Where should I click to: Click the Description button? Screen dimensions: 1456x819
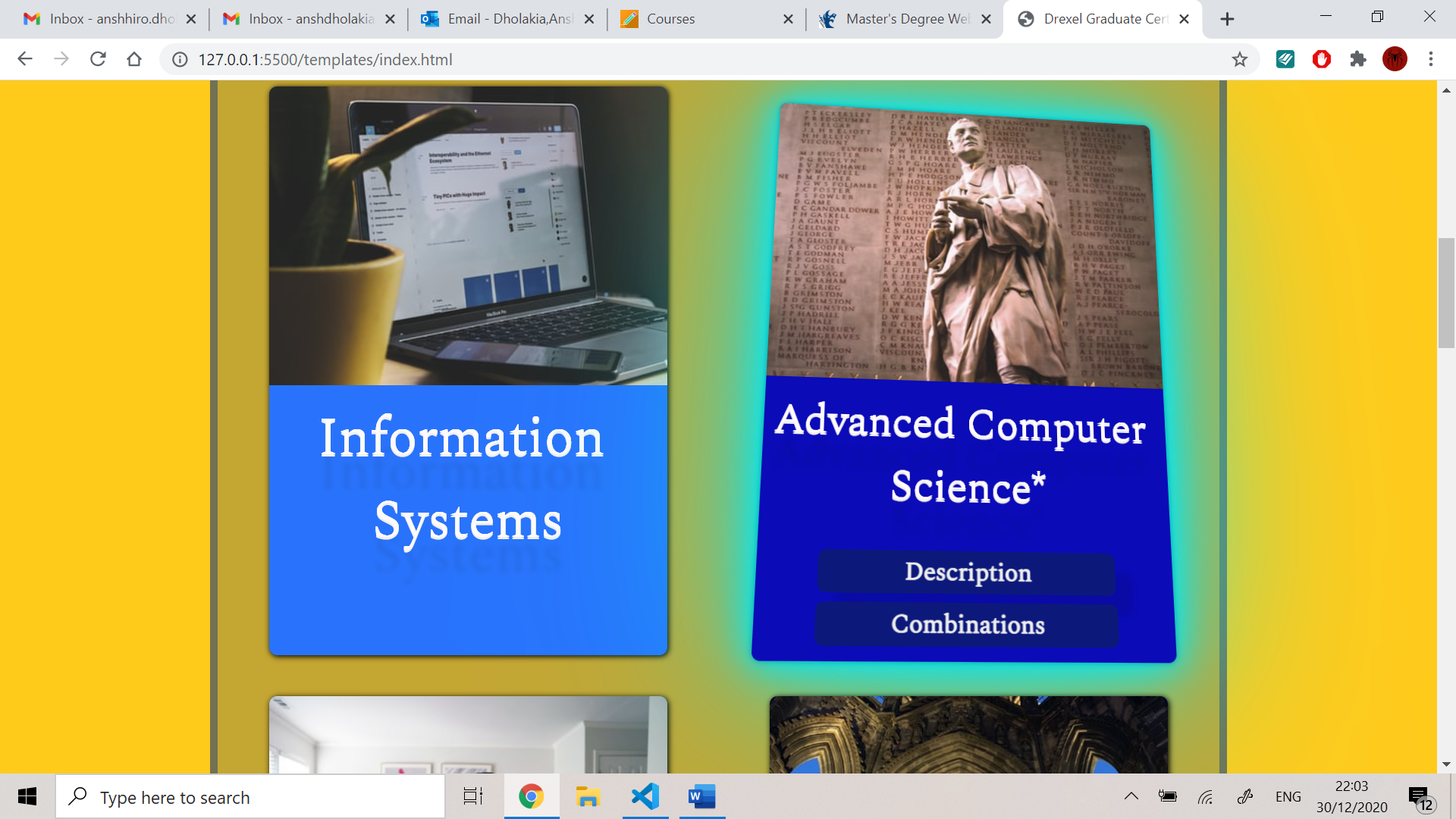pos(968,573)
